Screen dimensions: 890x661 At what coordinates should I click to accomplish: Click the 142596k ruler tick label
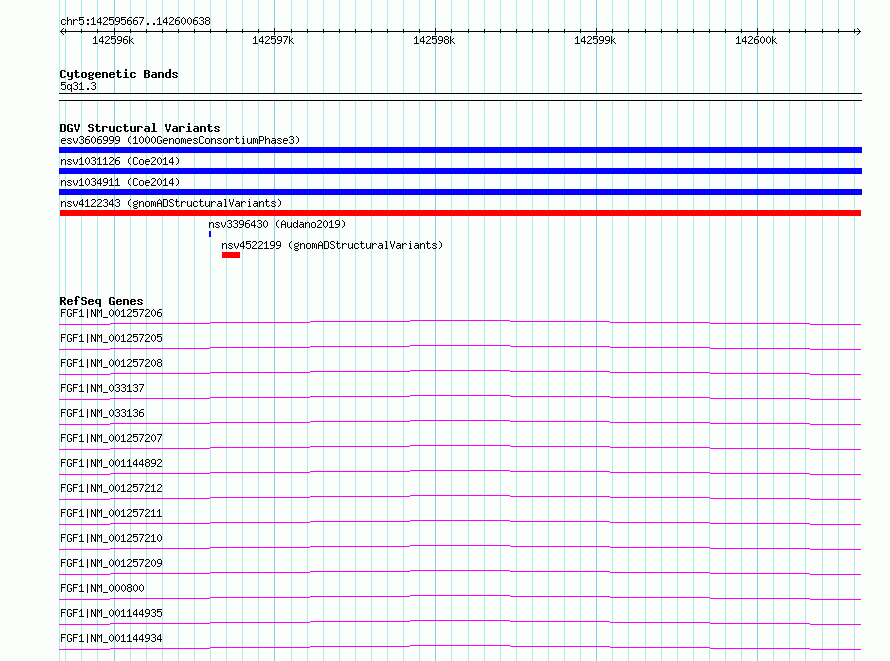point(113,40)
